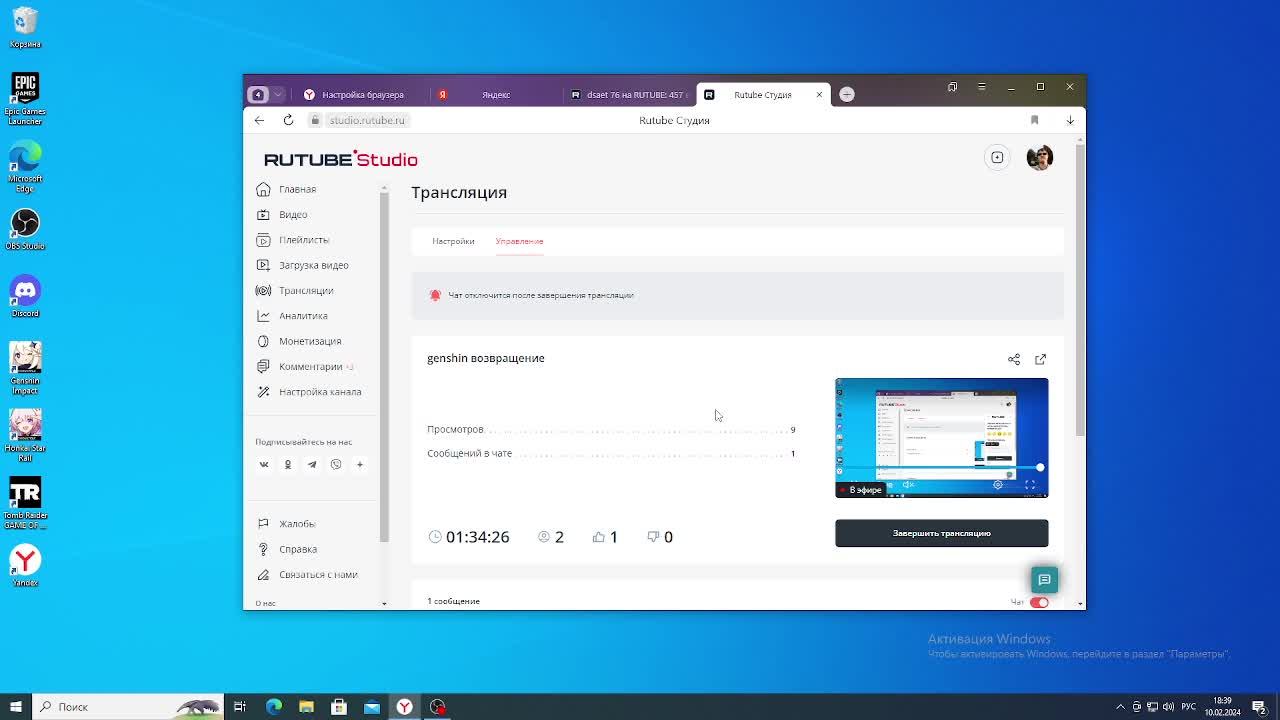Open the Справка link in sidebar
1280x720 pixels.
point(298,549)
